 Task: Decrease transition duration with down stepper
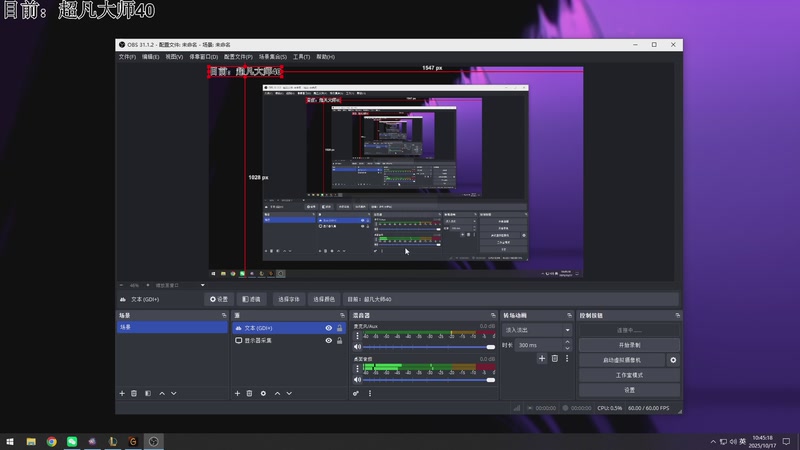point(567,348)
